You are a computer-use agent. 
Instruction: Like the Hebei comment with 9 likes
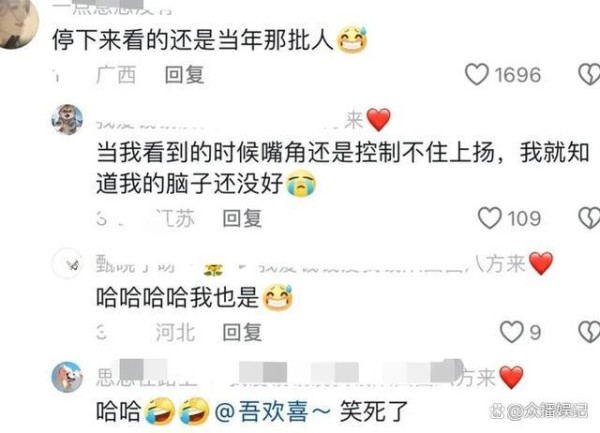(x=512, y=331)
